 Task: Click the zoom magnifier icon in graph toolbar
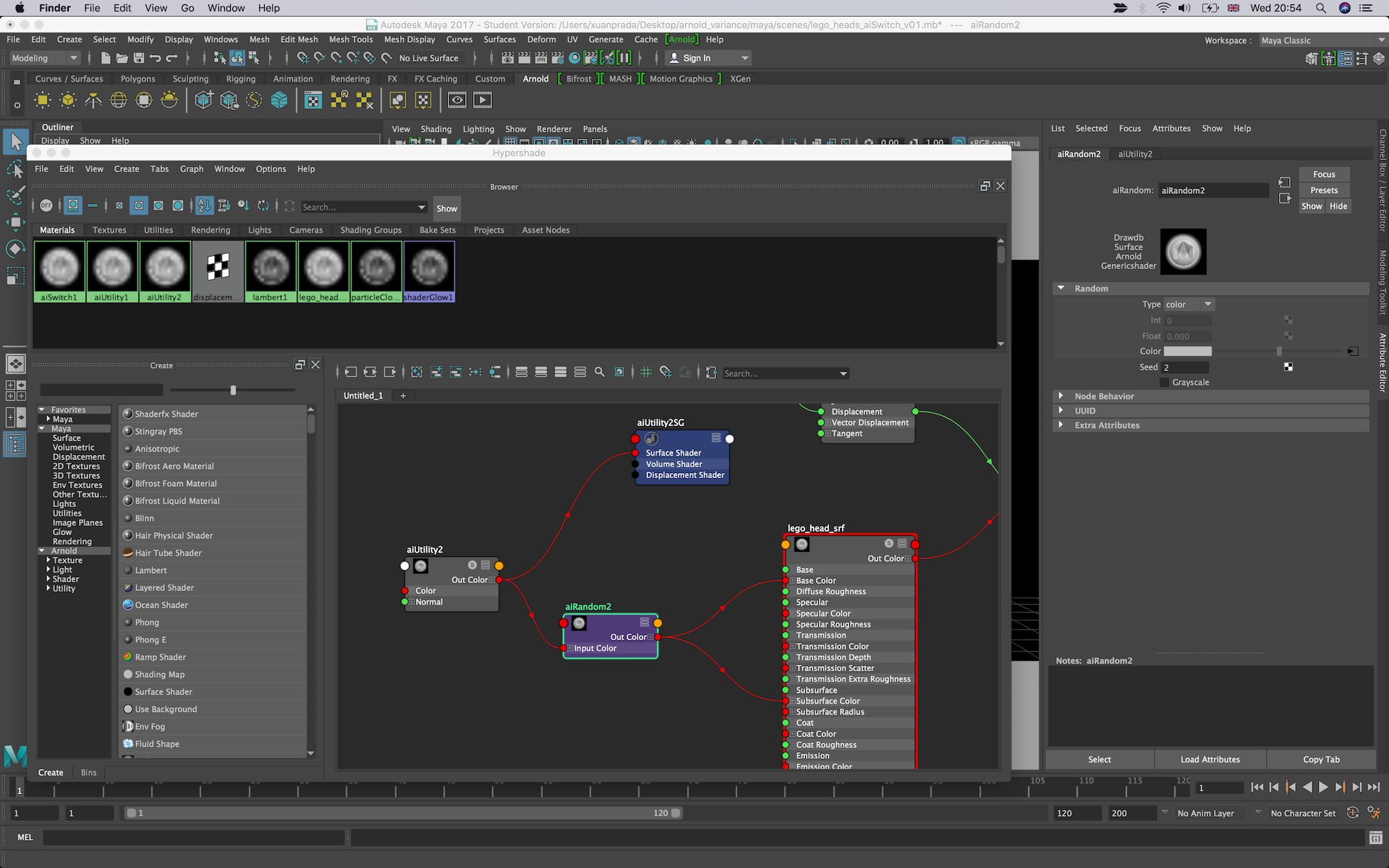click(x=600, y=373)
